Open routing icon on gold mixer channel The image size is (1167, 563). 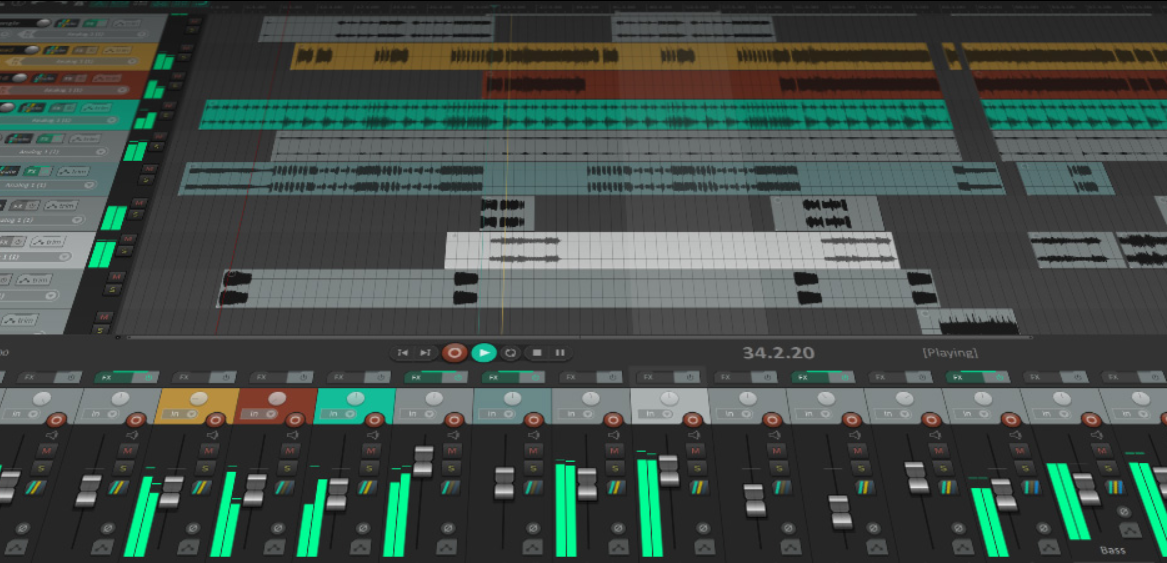coord(201,487)
